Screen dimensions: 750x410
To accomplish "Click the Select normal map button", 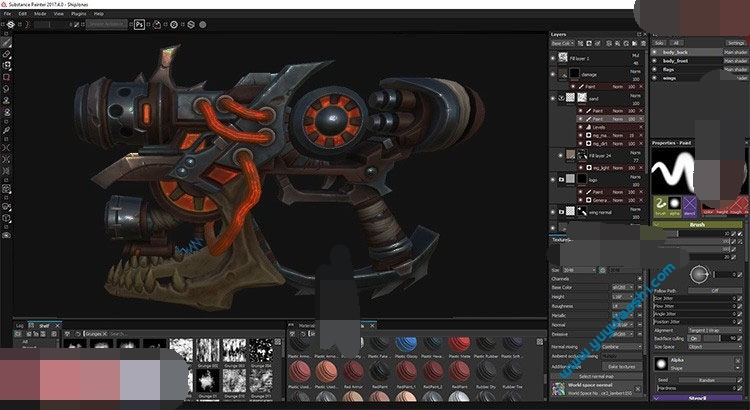I will click(596, 377).
